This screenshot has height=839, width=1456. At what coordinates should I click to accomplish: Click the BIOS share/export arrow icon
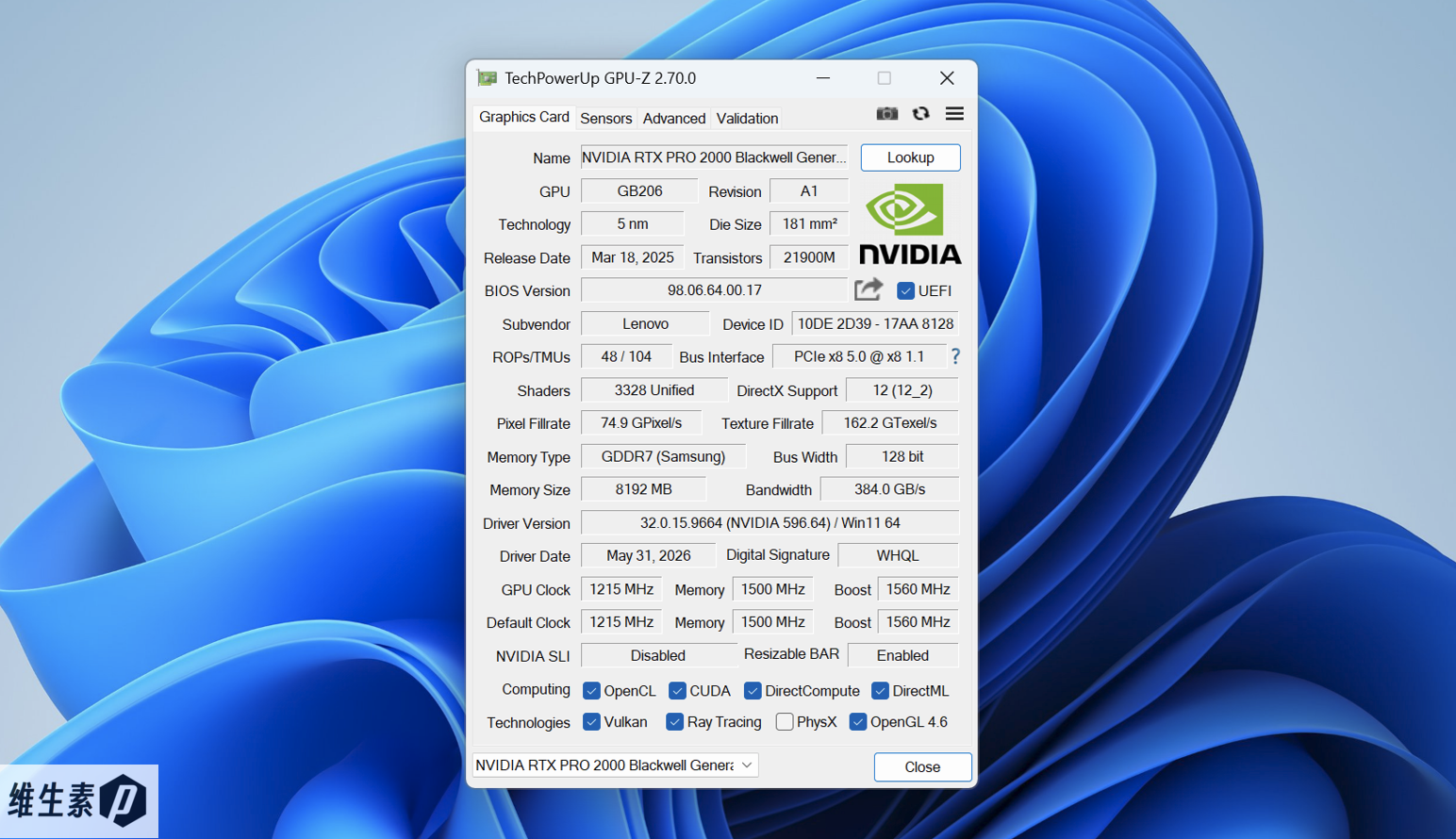tap(869, 289)
